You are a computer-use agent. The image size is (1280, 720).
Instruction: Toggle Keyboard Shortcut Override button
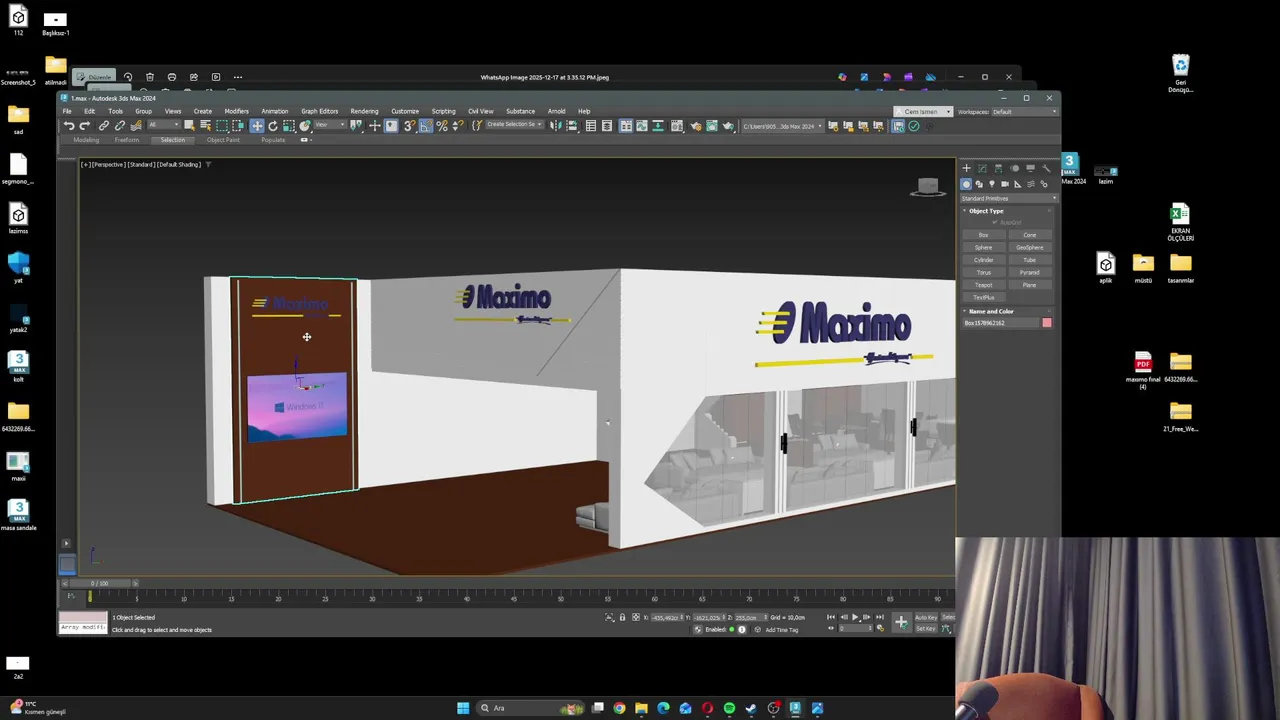(x=391, y=125)
